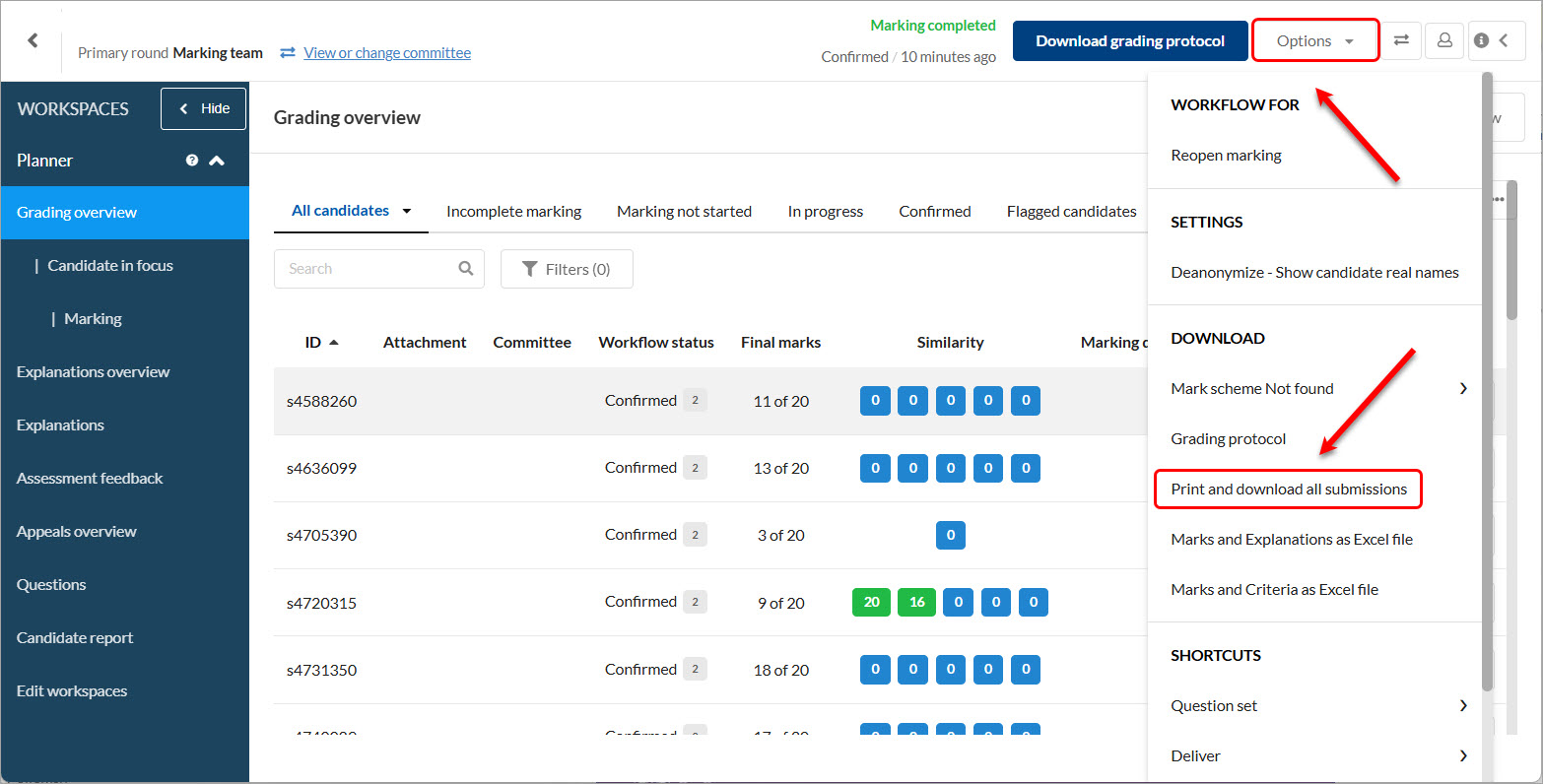This screenshot has width=1543, height=784.
Task: Expand the All candidates dropdown arrow
Action: click(406, 211)
